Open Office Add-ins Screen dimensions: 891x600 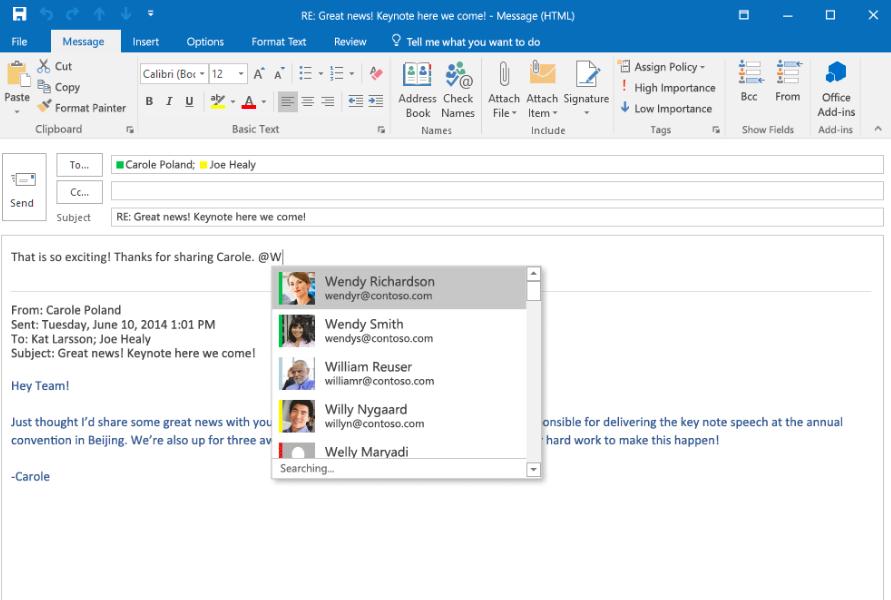pos(836,89)
